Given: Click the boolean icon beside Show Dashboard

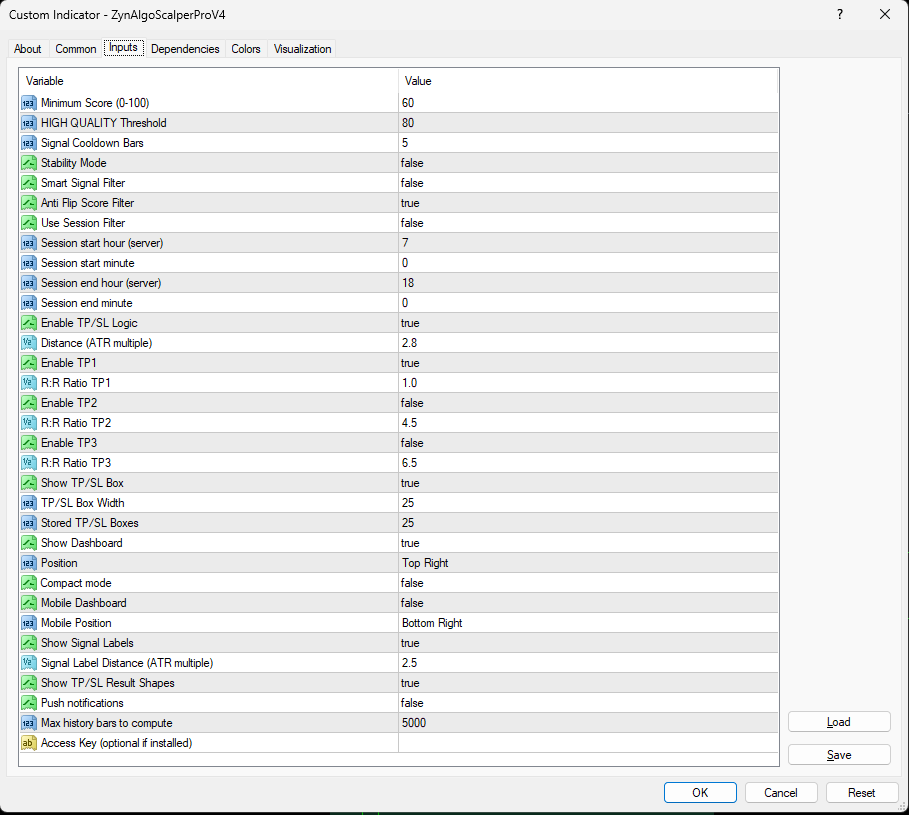Looking at the screenshot, I should (x=28, y=543).
